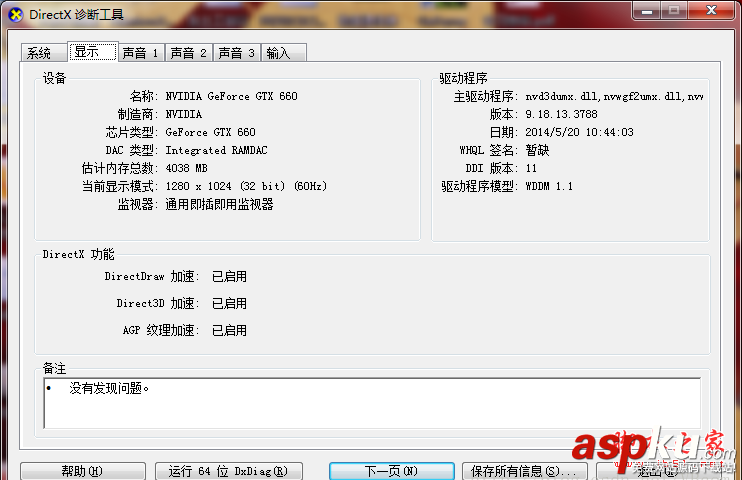Click the DirectX icon in the title bar
The height and width of the screenshot is (480, 742).
16,15
